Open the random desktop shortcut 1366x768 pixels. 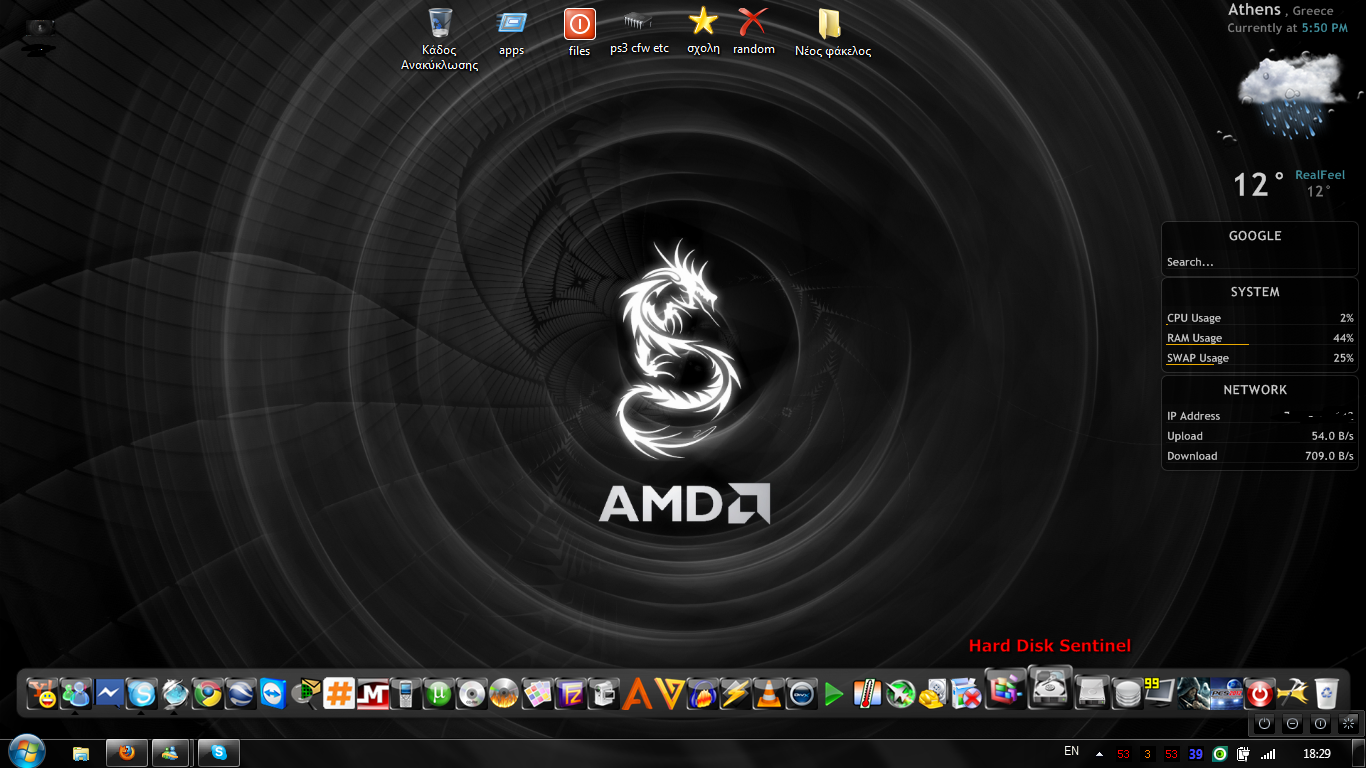point(753,32)
